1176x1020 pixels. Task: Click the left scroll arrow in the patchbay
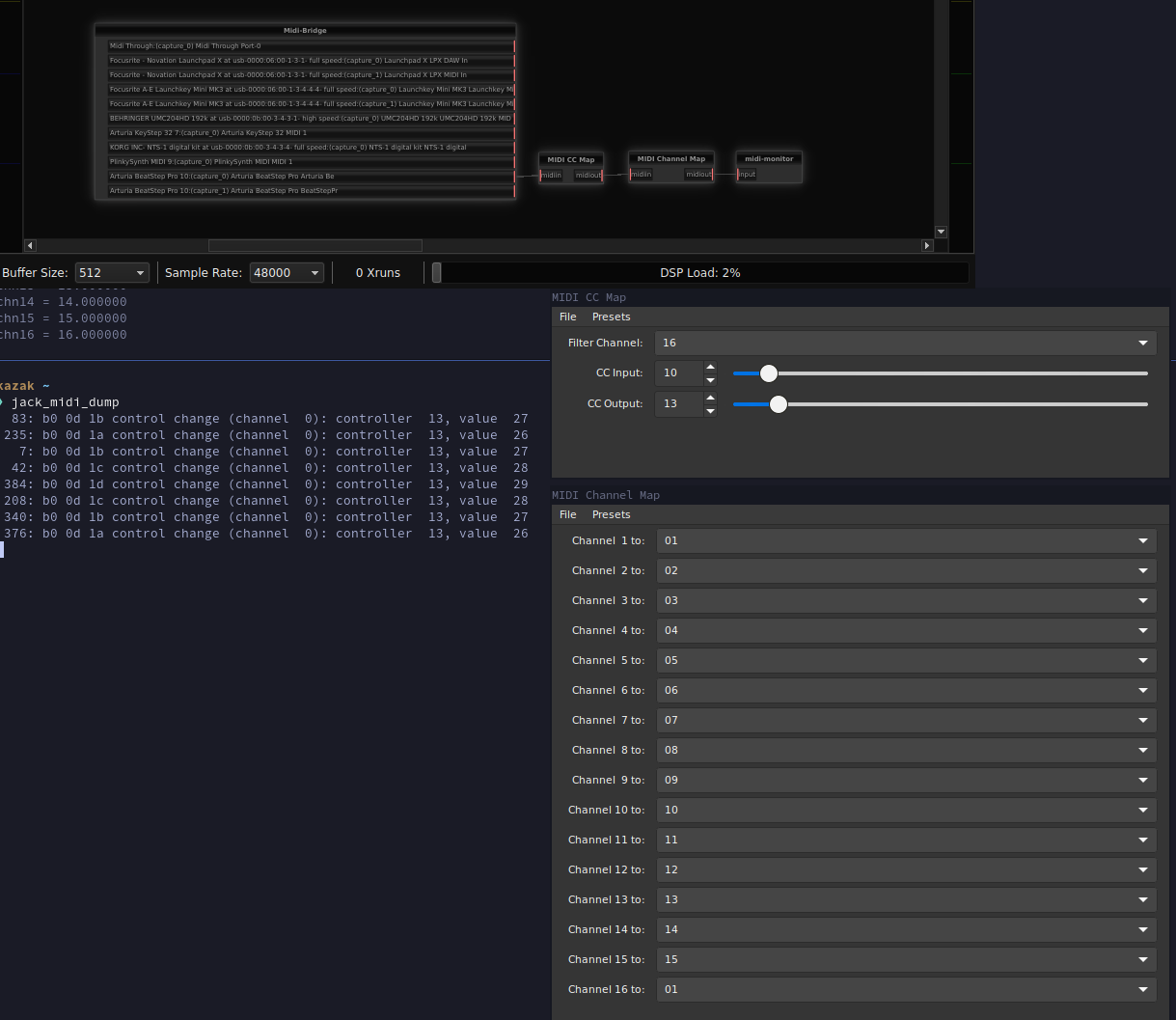click(30, 245)
